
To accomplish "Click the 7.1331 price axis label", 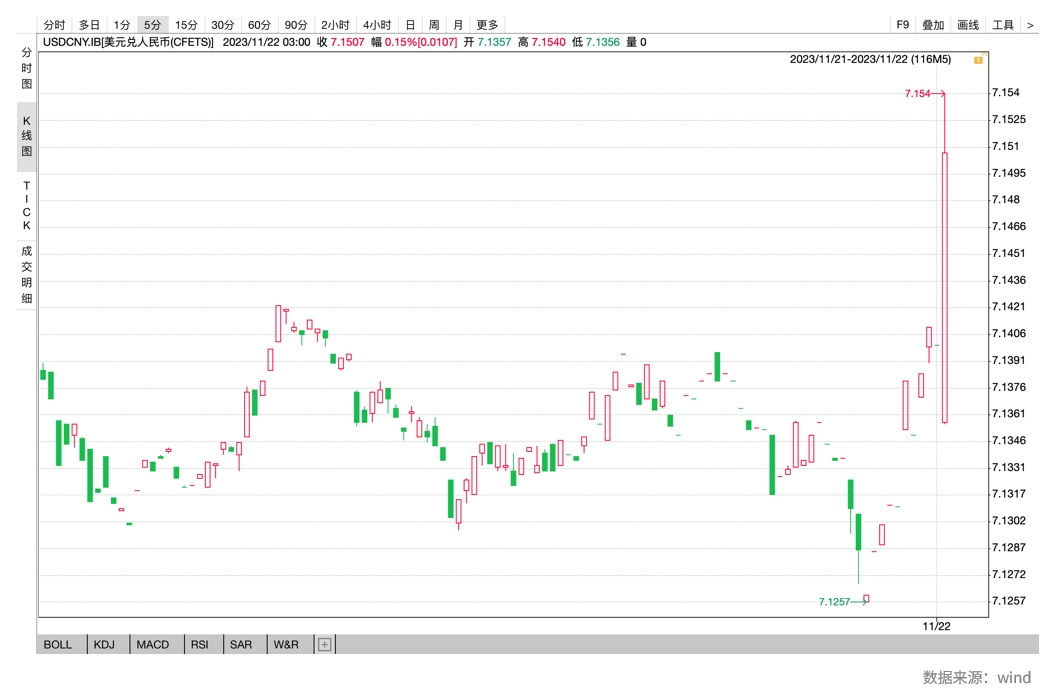I will 1009,467.
